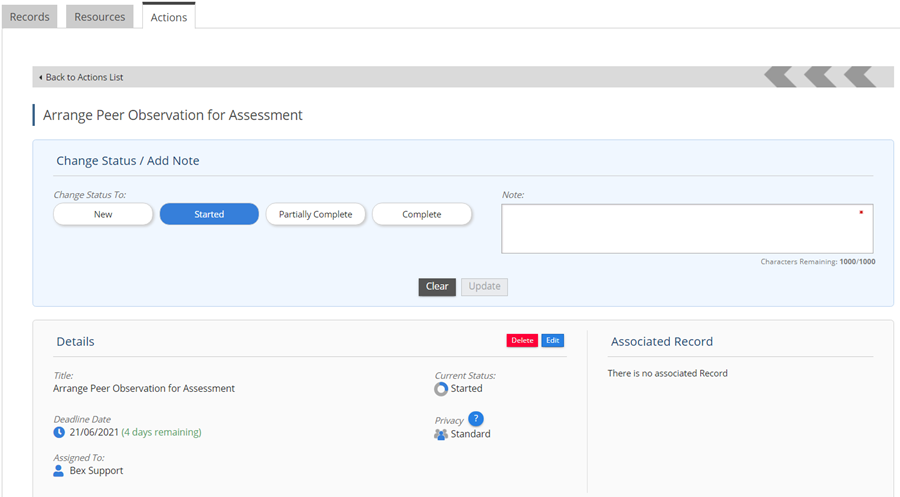Delete this action with Delete button
The image size is (900, 497).
[522, 340]
